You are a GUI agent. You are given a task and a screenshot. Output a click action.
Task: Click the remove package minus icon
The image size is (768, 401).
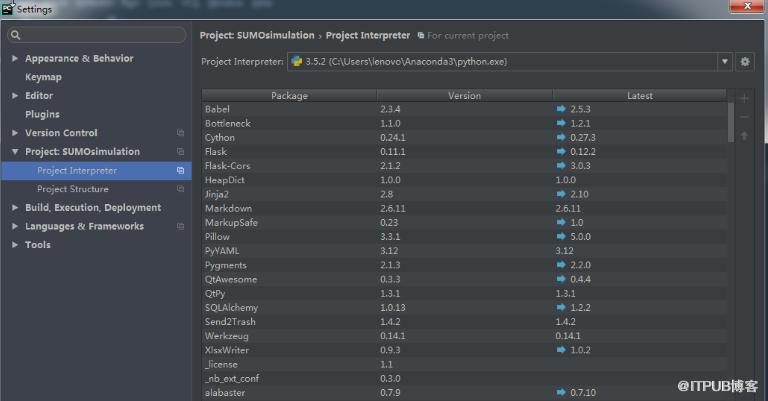click(744, 117)
